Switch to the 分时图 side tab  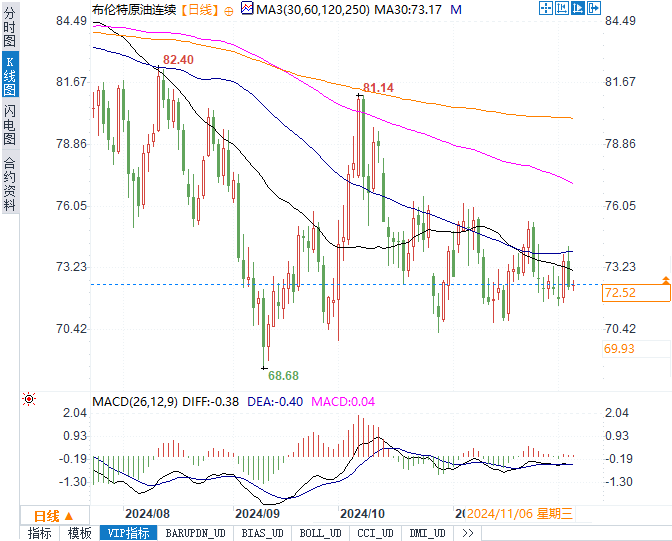pyautogui.click(x=9, y=27)
